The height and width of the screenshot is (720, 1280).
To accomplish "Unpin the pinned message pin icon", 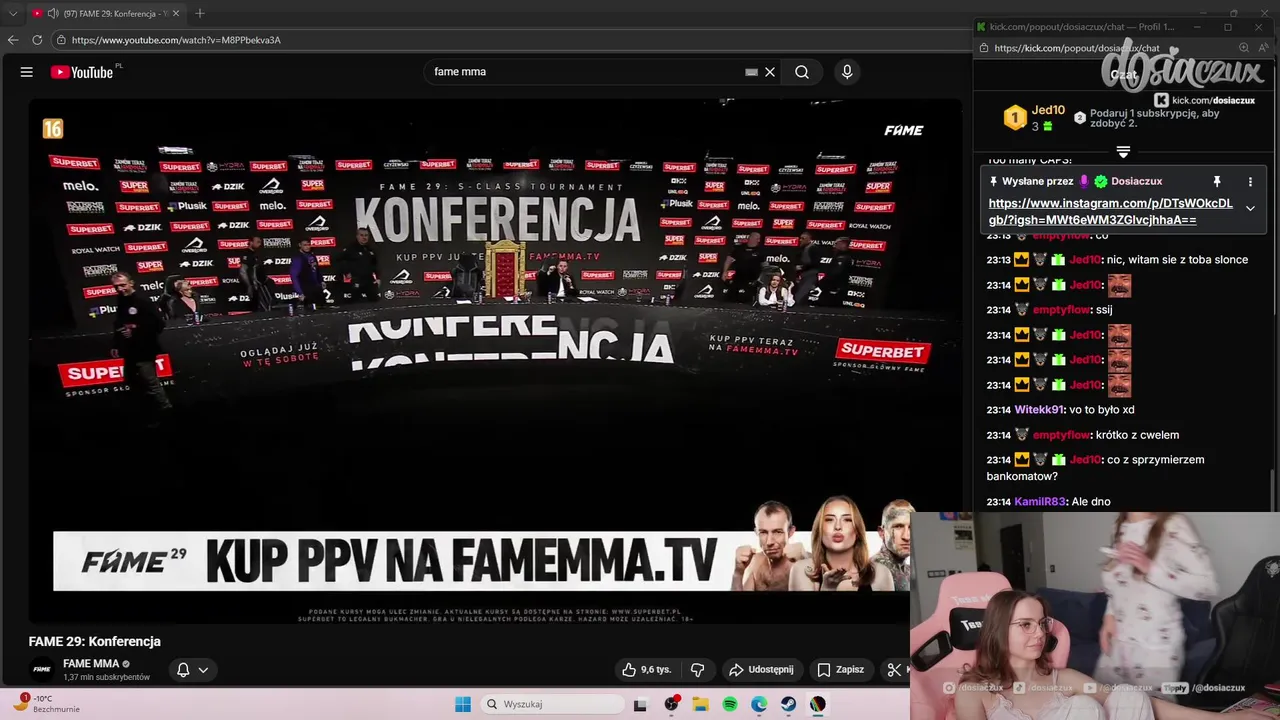I will click(x=1217, y=182).
